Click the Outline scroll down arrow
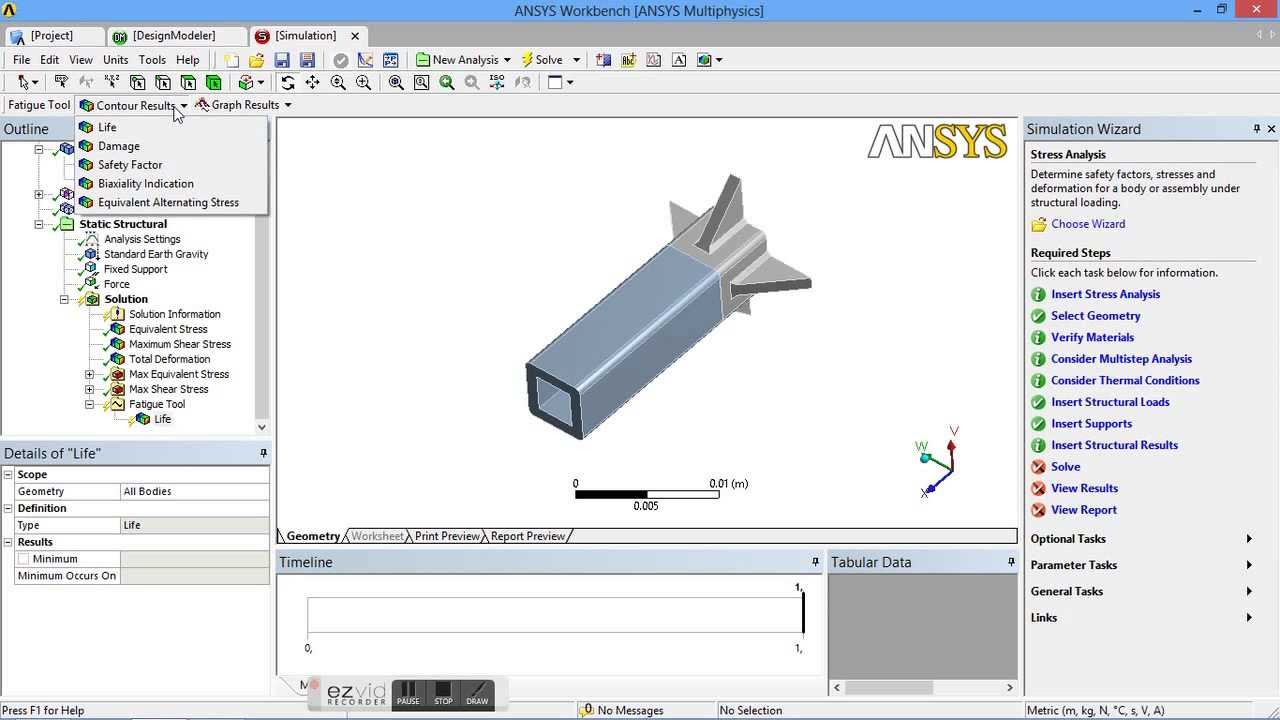This screenshot has height=720, width=1280. [261, 427]
